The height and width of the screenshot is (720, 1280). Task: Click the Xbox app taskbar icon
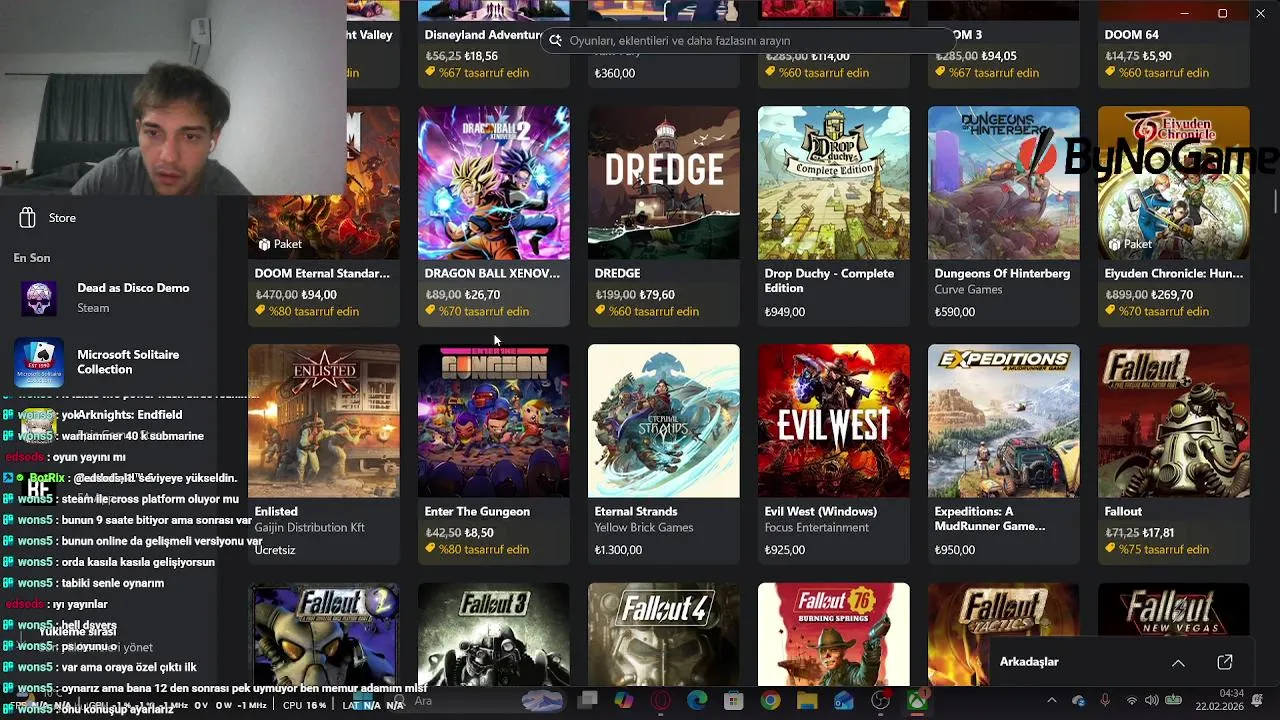(917, 701)
